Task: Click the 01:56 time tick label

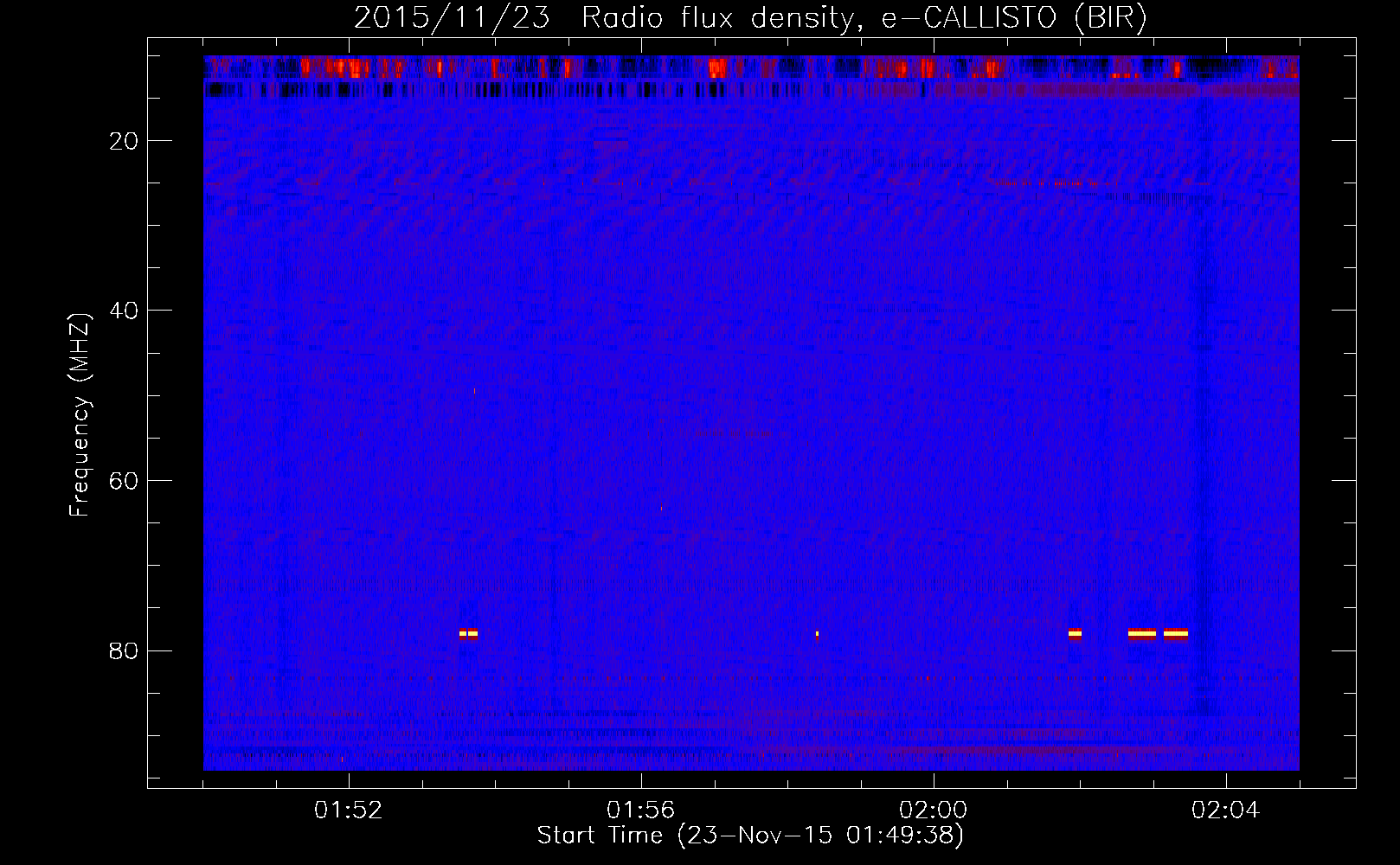Action: point(641,811)
